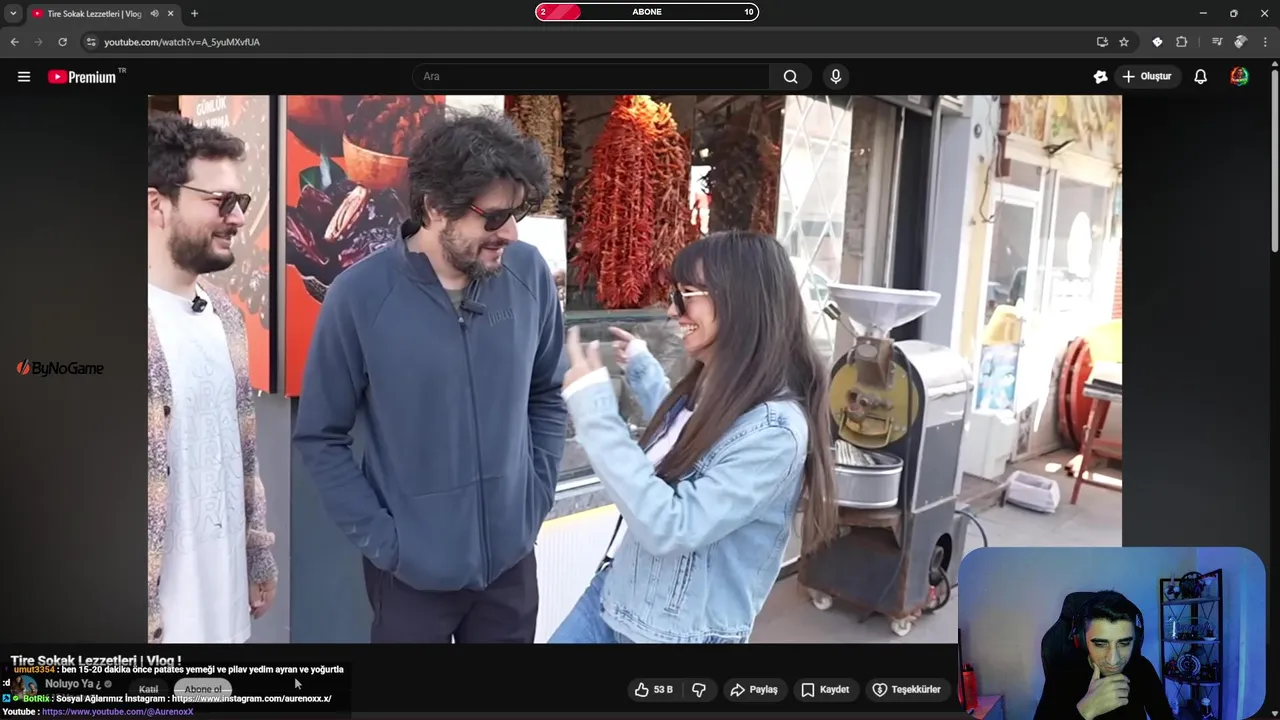
Task: Click the Teşekkürler thanks button
Action: 906,690
